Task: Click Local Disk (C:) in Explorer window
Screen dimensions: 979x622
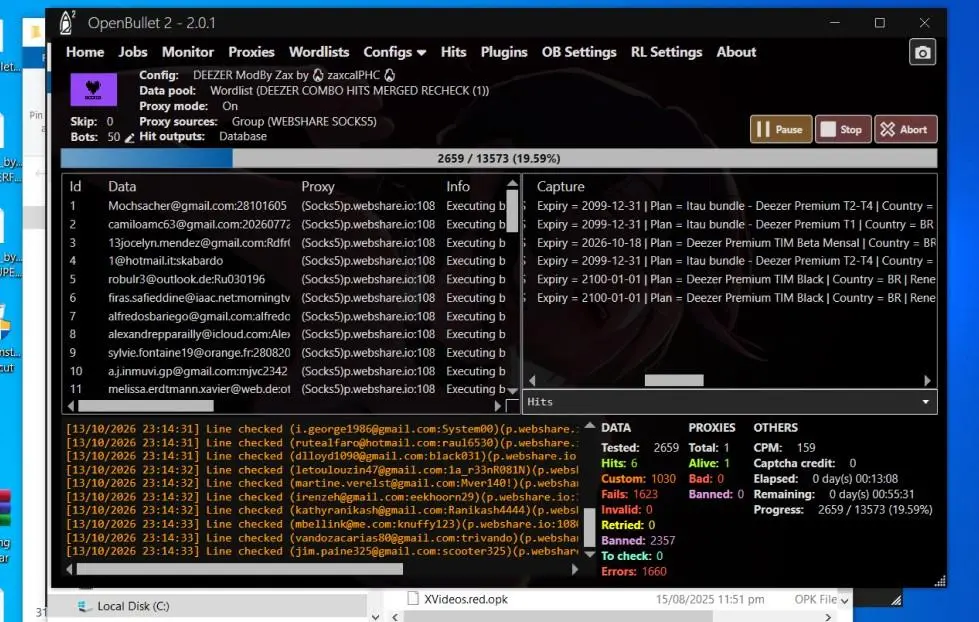Action: point(133,606)
